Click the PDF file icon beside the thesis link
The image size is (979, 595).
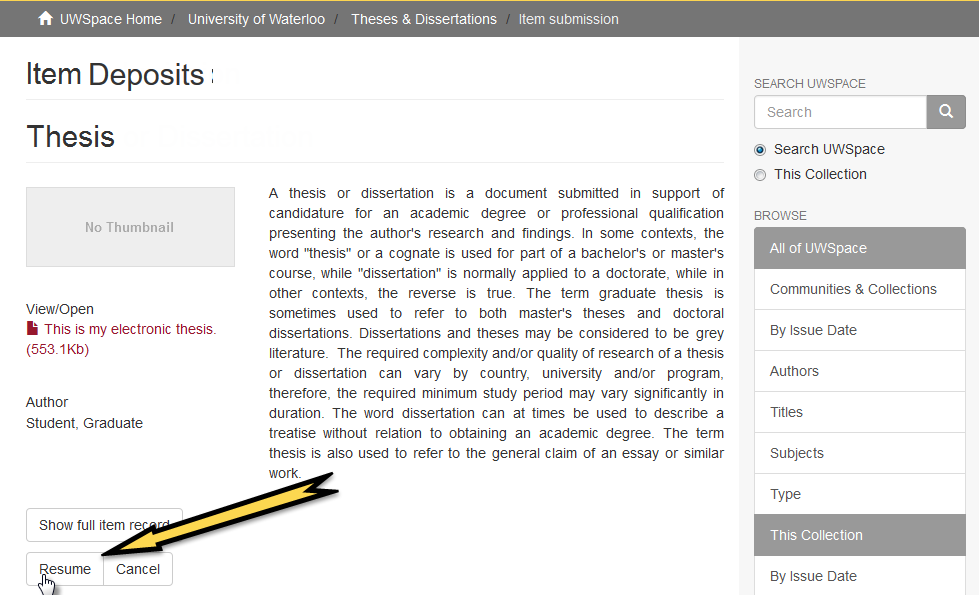click(32, 328)
